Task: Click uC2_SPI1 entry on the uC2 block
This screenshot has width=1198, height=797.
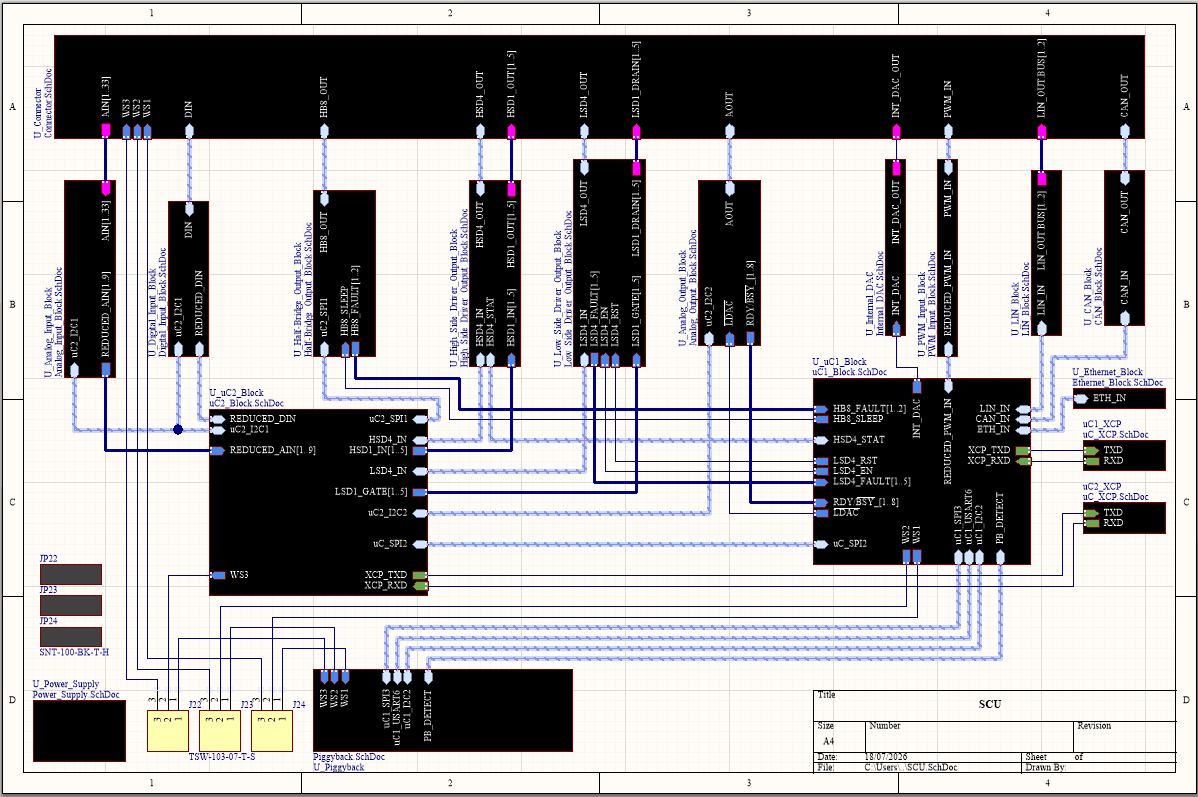Action: [x=398, y=419]
